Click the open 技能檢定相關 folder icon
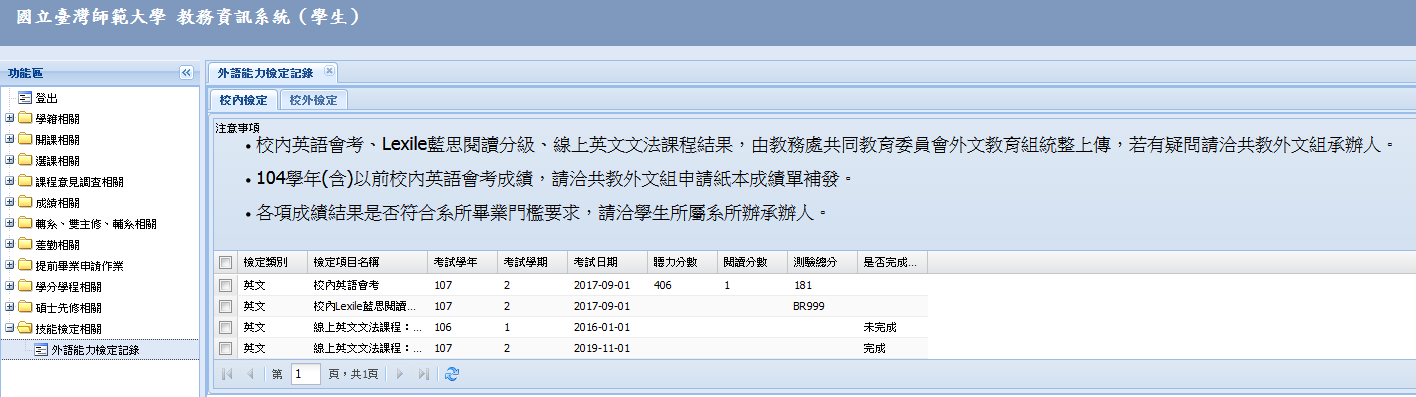 25,329
